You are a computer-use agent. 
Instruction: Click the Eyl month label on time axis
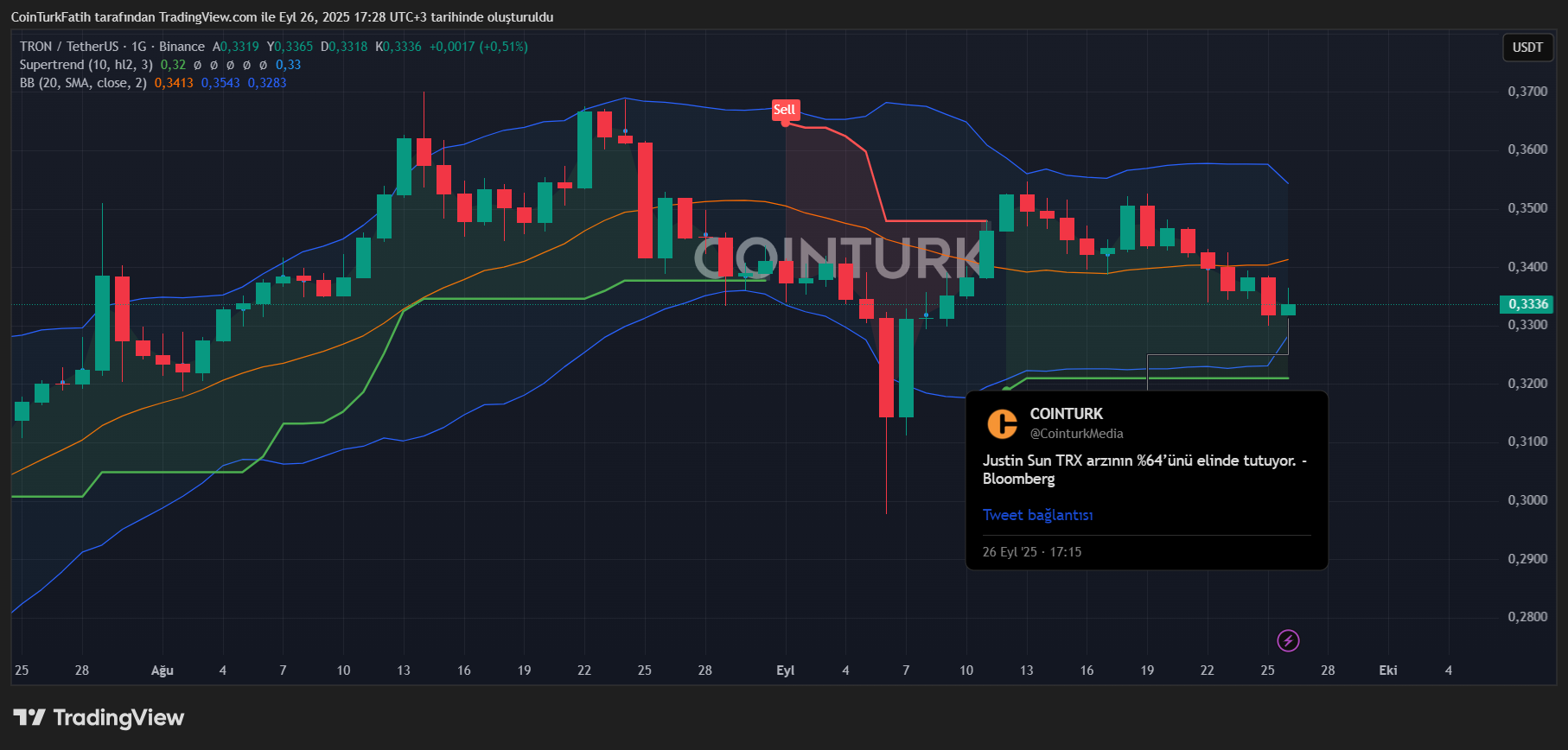(x=785, y=671)
